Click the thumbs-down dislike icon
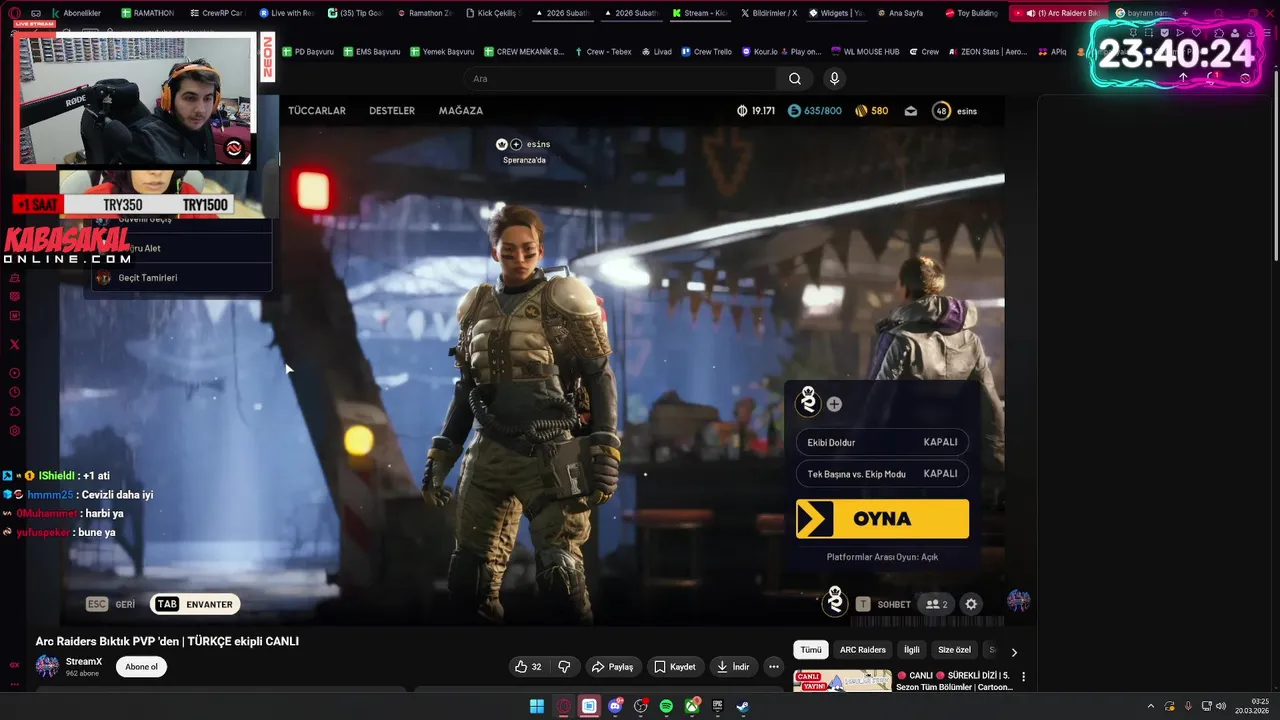Image resolution: width=1280 pixels, height=720 pixels. point(564,667)
